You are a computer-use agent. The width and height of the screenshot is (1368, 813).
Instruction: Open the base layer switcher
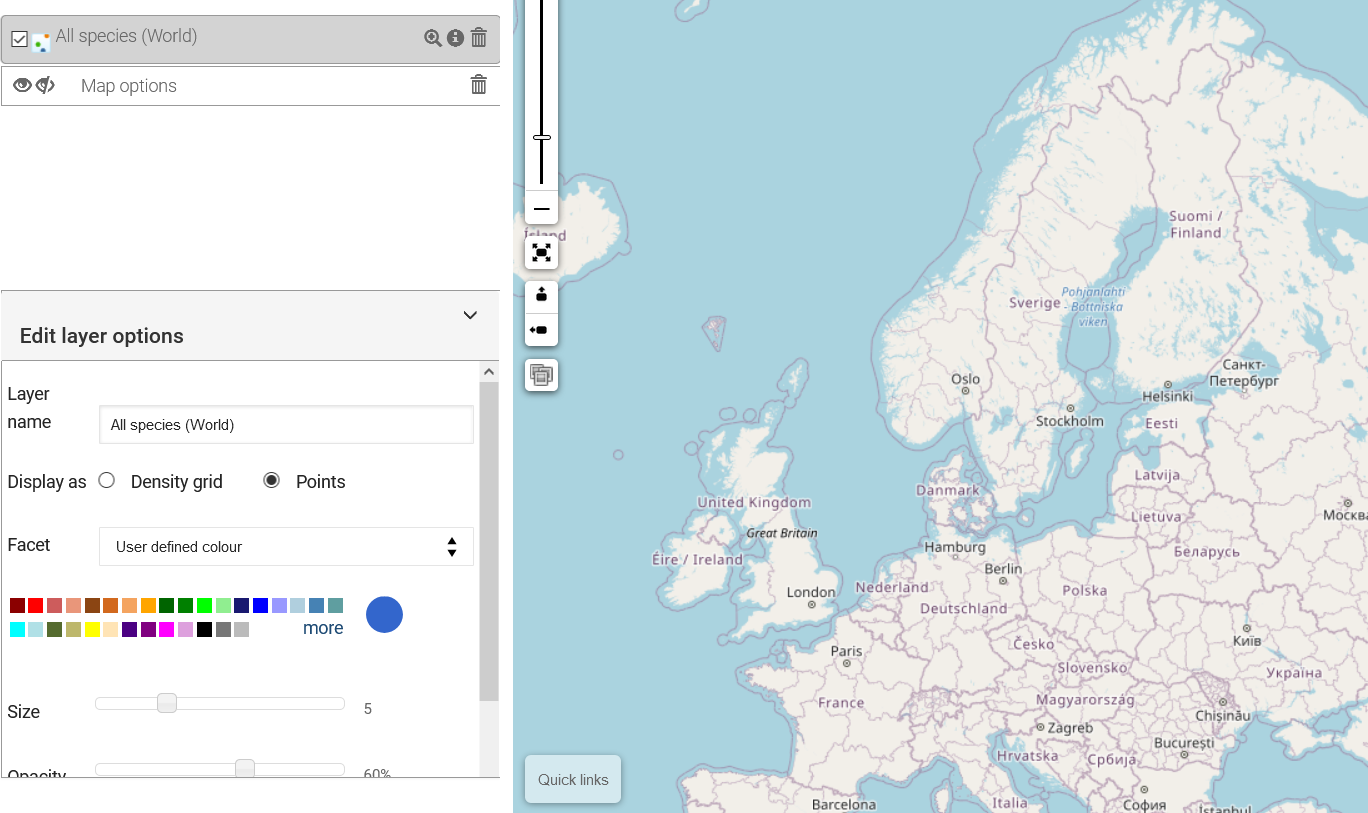point(542,375)
